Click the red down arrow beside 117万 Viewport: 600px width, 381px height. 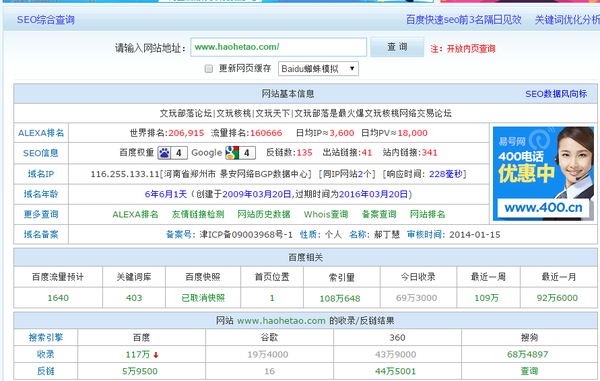coord(156,355)
